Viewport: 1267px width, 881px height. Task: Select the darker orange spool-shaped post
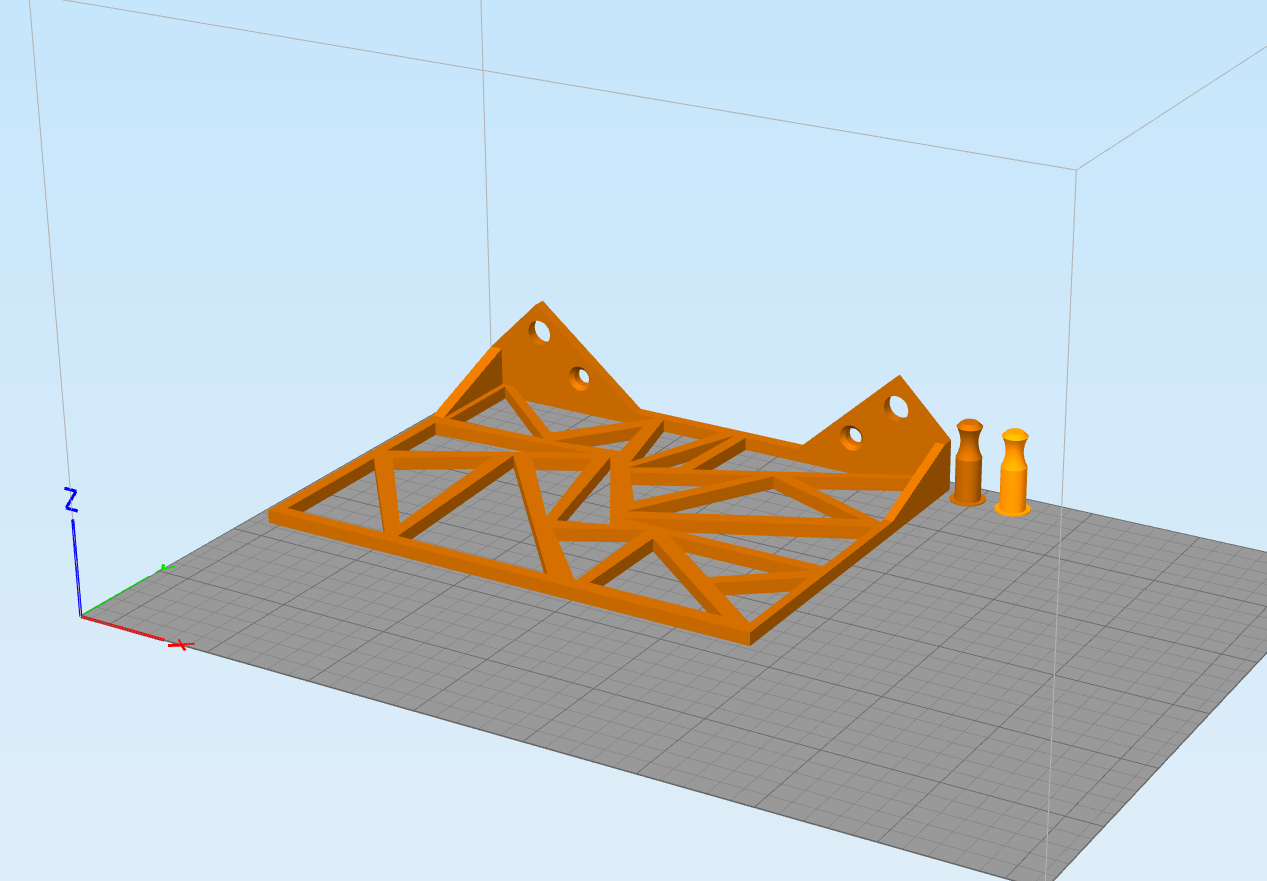point(968,463)
